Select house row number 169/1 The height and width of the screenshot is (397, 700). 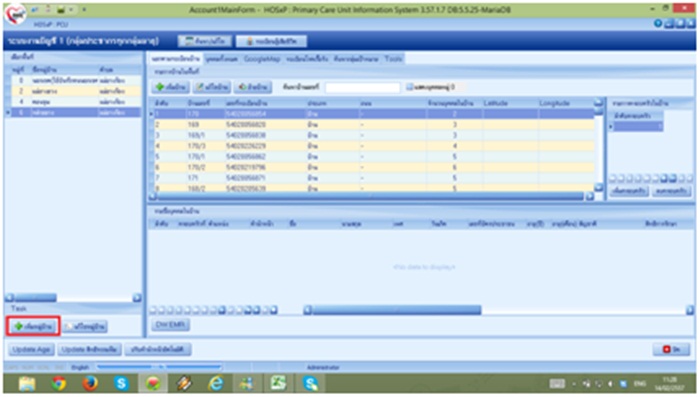click(x=374, y=135)
